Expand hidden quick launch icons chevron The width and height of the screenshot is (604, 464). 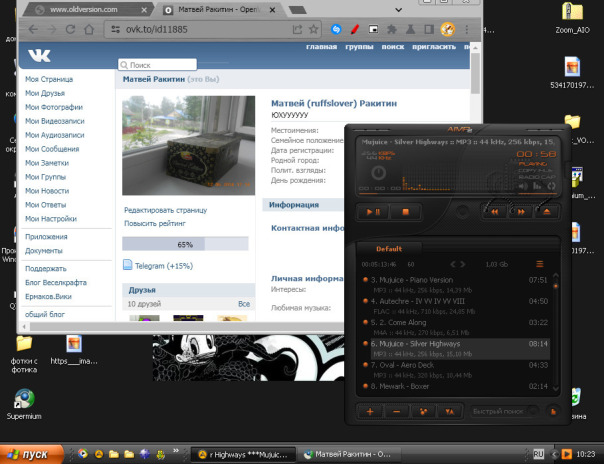coord(176,451)
